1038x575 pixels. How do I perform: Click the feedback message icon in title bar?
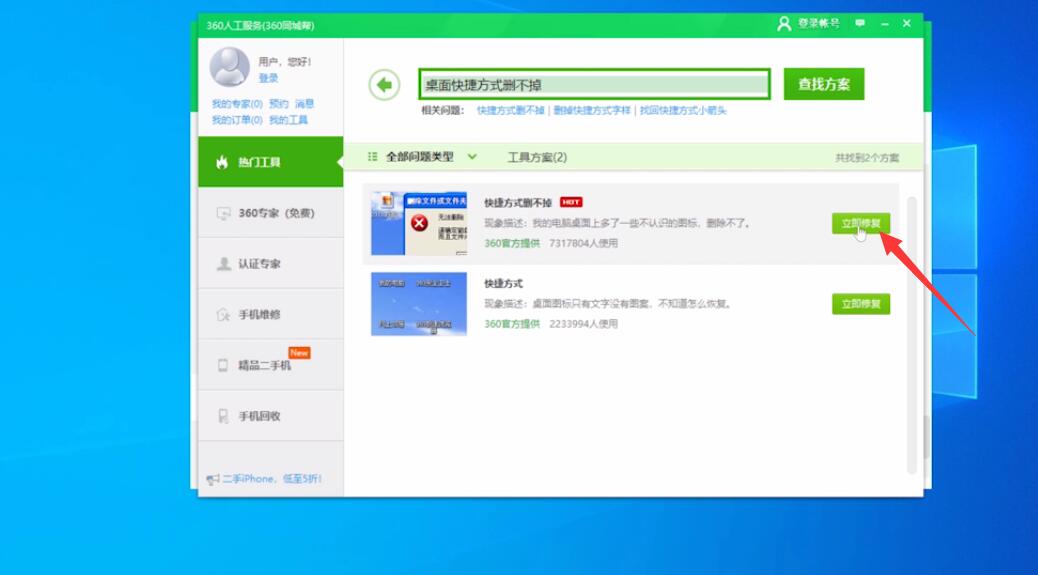[x=860, y=24]
